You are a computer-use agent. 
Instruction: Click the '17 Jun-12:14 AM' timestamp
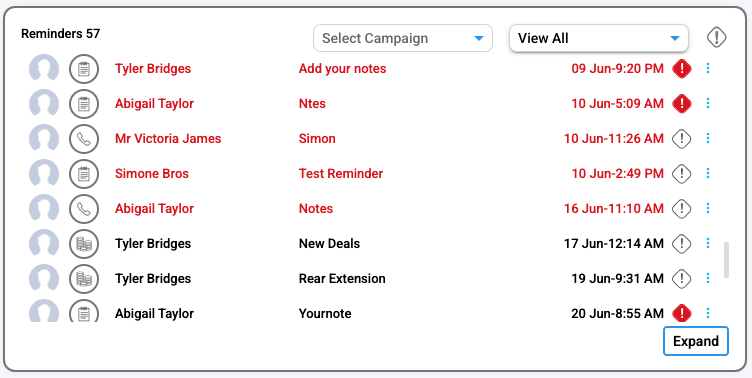tap(614, 244)
